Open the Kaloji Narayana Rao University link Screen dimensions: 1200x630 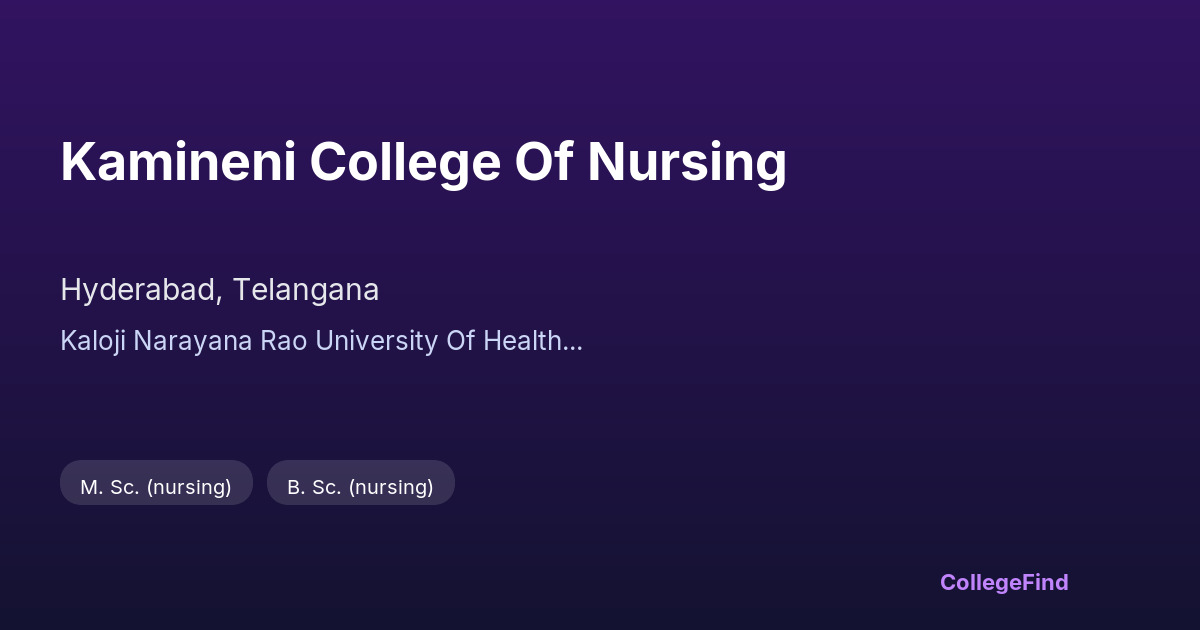click(x=320, y=341)
